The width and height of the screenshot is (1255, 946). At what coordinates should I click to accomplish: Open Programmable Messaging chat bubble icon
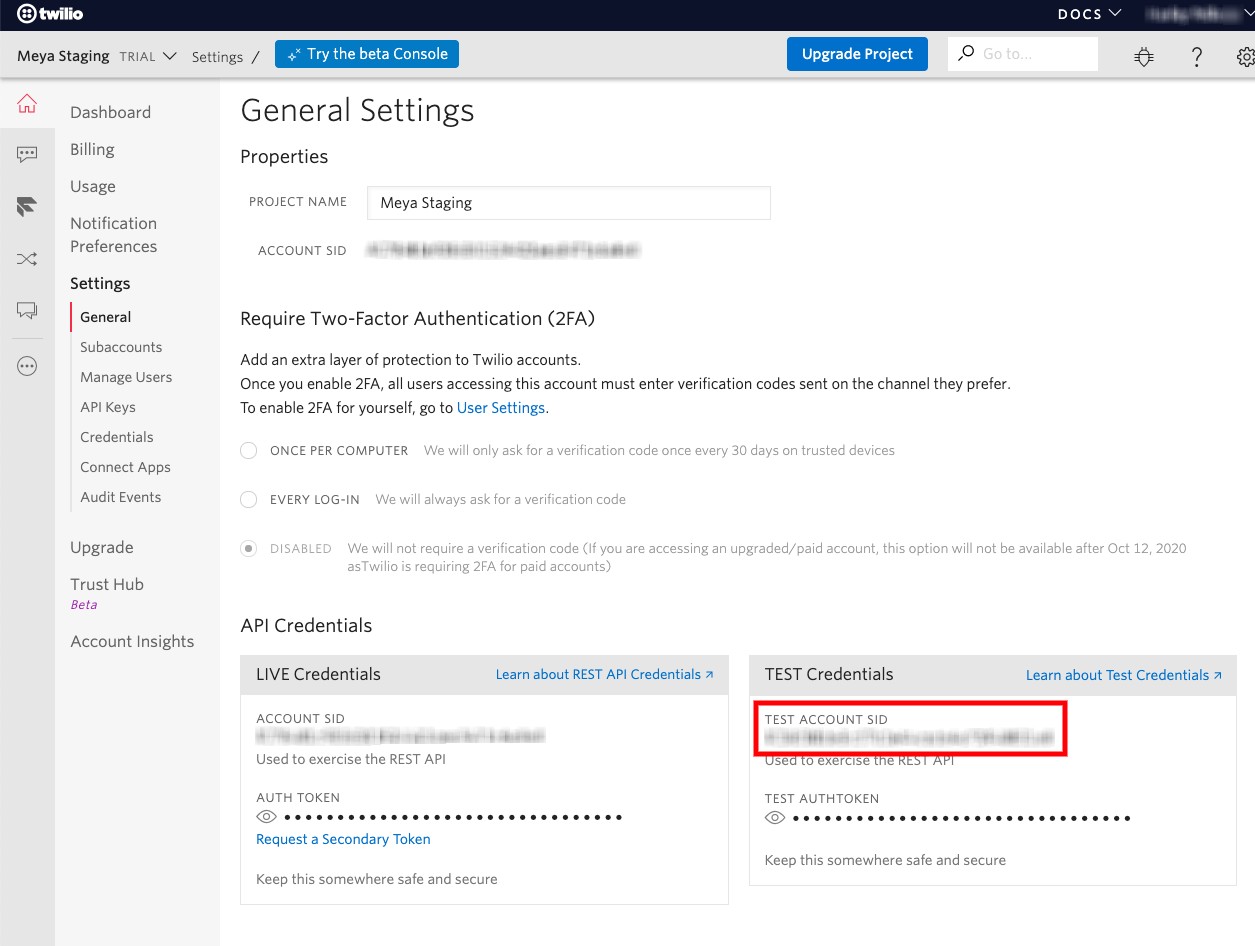coord(27,154)
